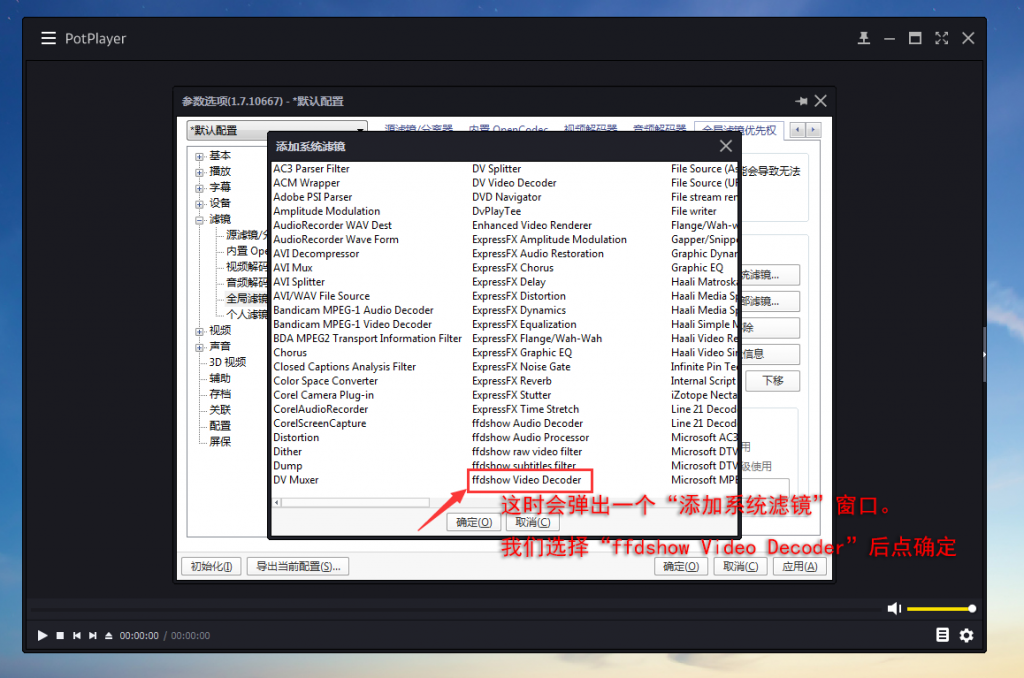The width and height of the screenshot is (1024, 678).
Task: Start playback with the play button
Action: (42, 636)
